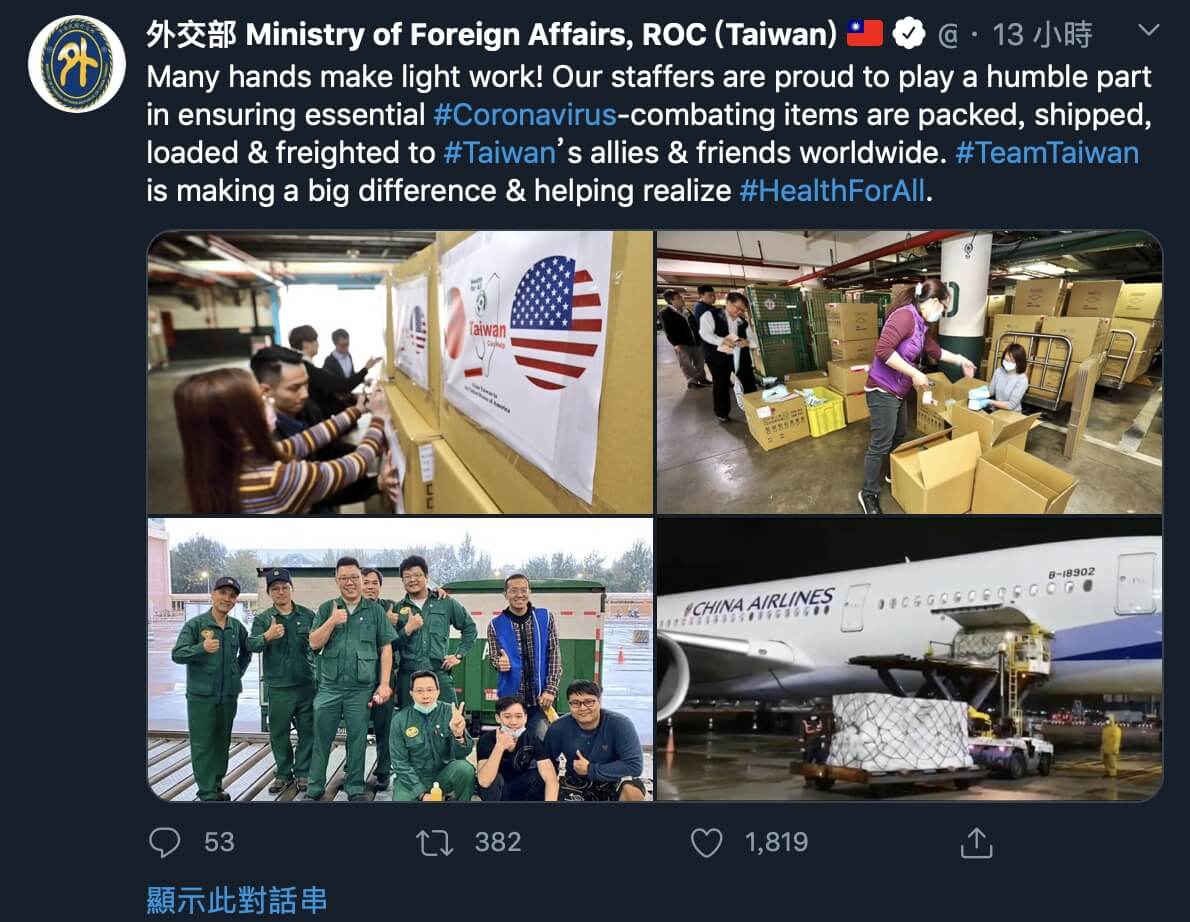Open the Ministry of Foreign Affairs profile name

click(491, 35)
